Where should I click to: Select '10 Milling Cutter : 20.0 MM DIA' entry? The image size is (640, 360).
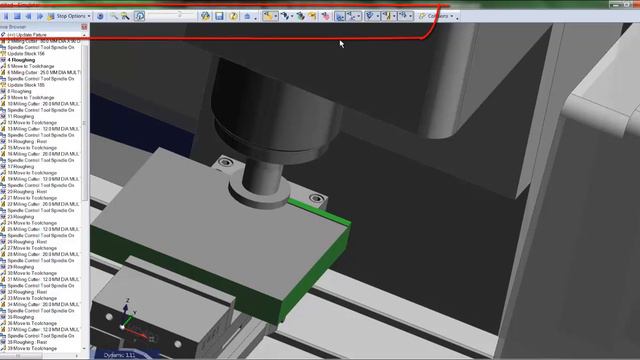coord(43,104)
